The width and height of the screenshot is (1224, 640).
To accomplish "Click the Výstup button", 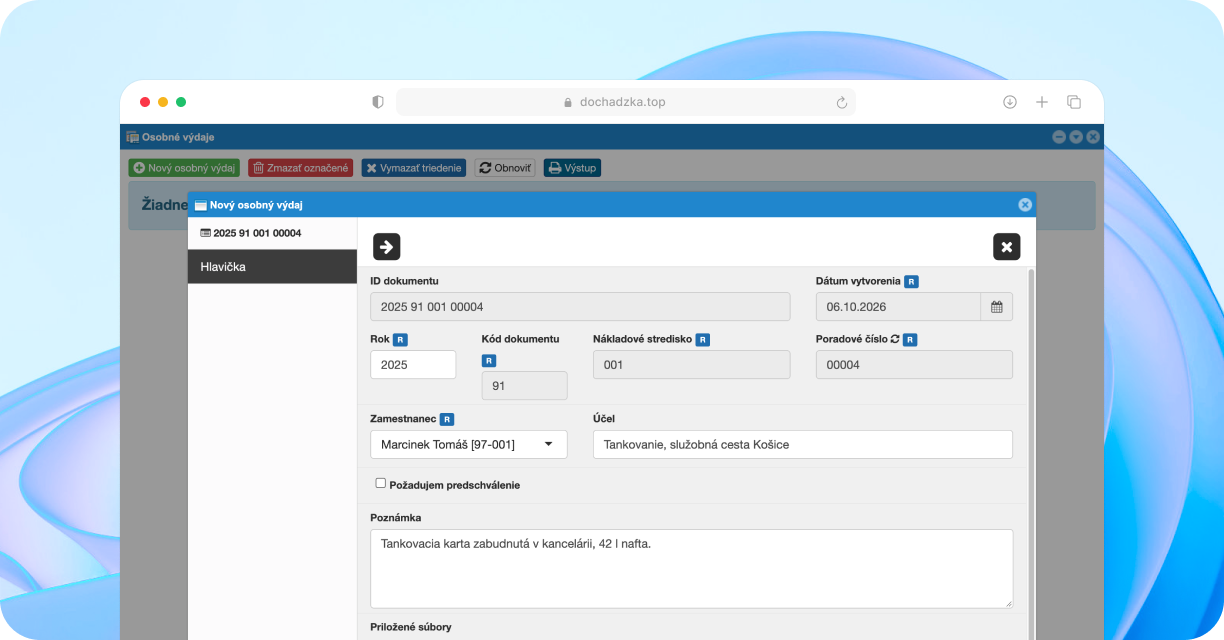I will coord(572,168).
